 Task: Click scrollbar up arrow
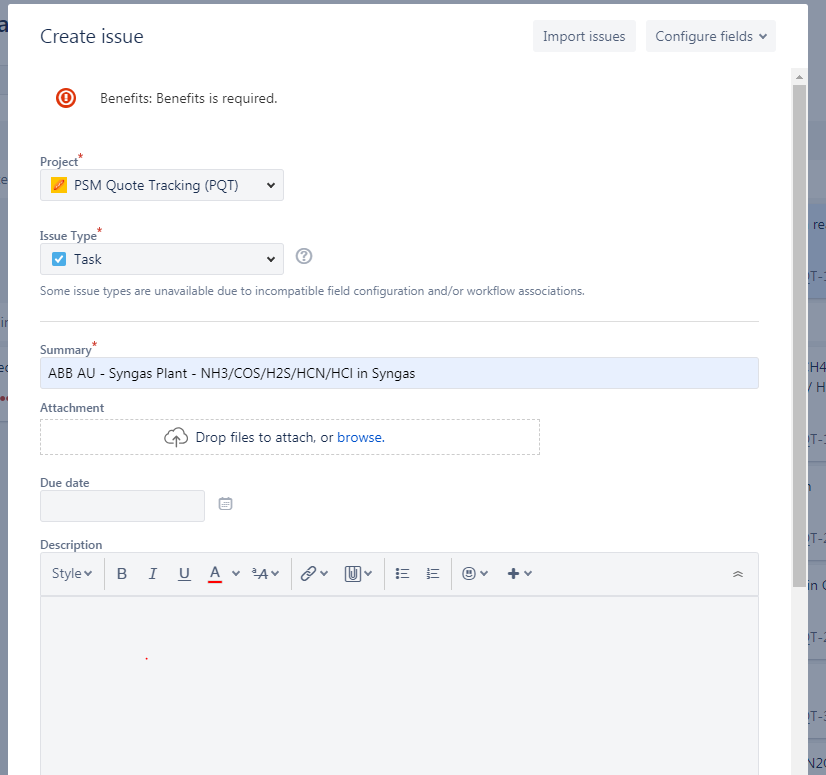(799, 77)
